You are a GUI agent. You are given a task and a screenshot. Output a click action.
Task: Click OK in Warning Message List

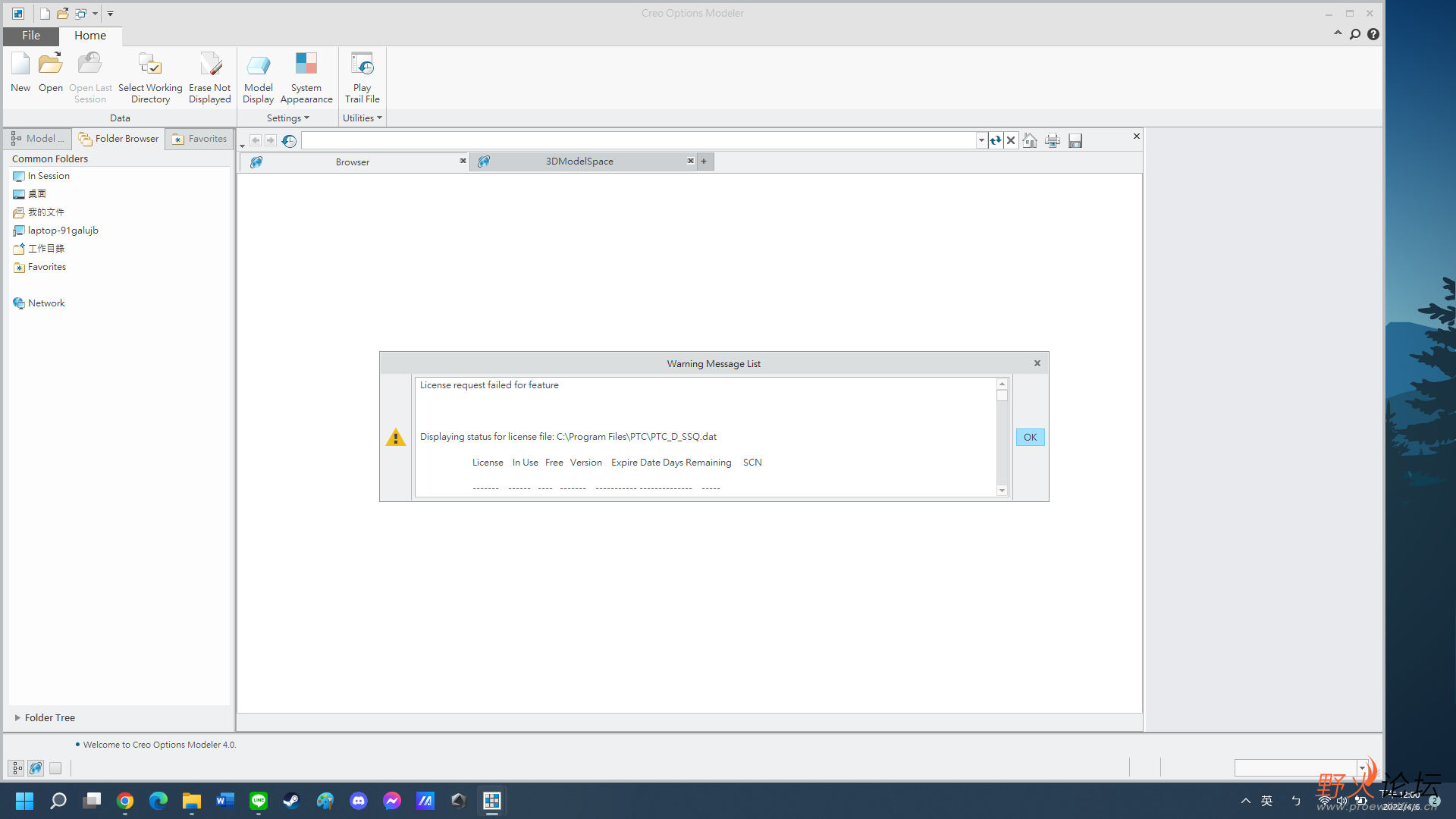1030,438
